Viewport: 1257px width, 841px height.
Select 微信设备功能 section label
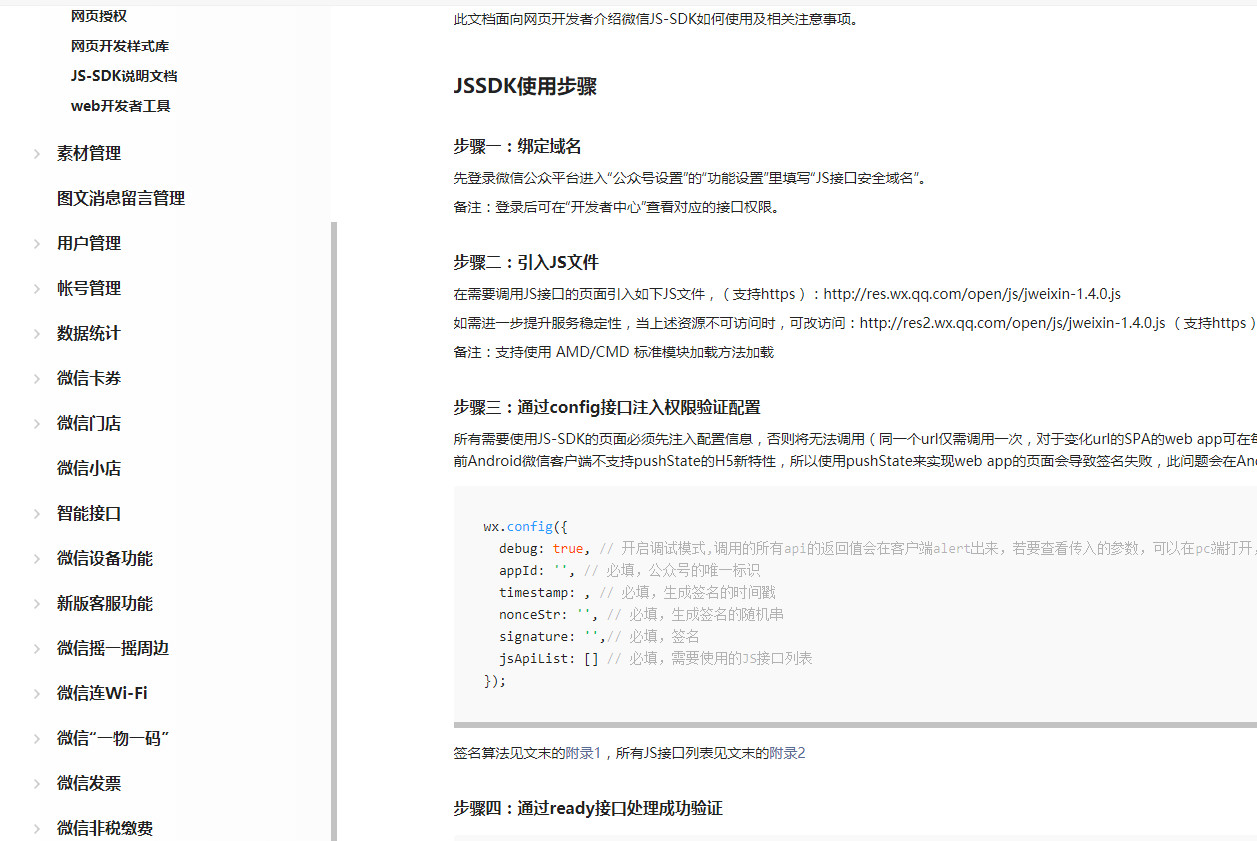click(x=105, y=558)
